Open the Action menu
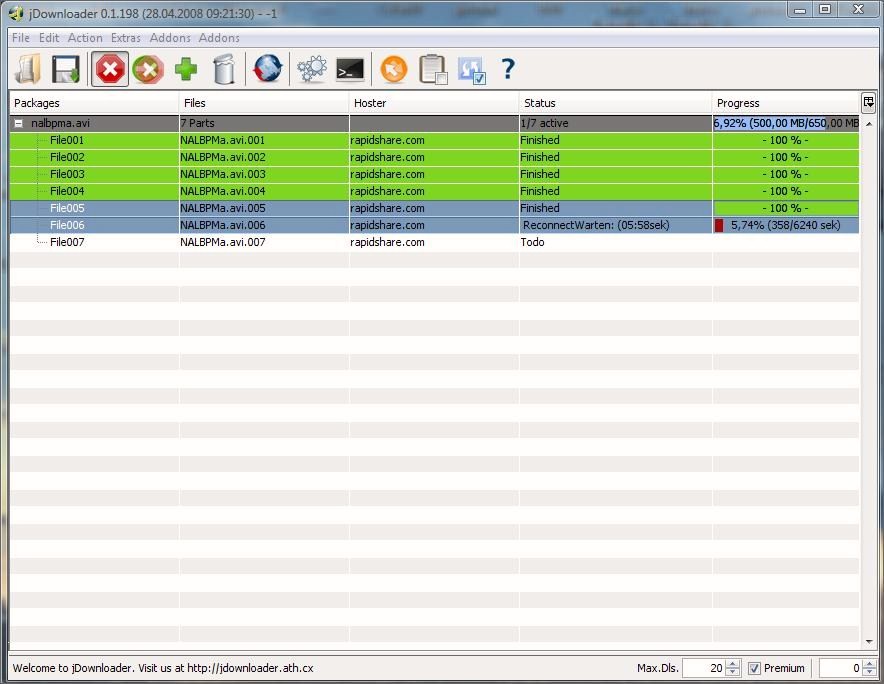884x684 pixels. (85, 38)
